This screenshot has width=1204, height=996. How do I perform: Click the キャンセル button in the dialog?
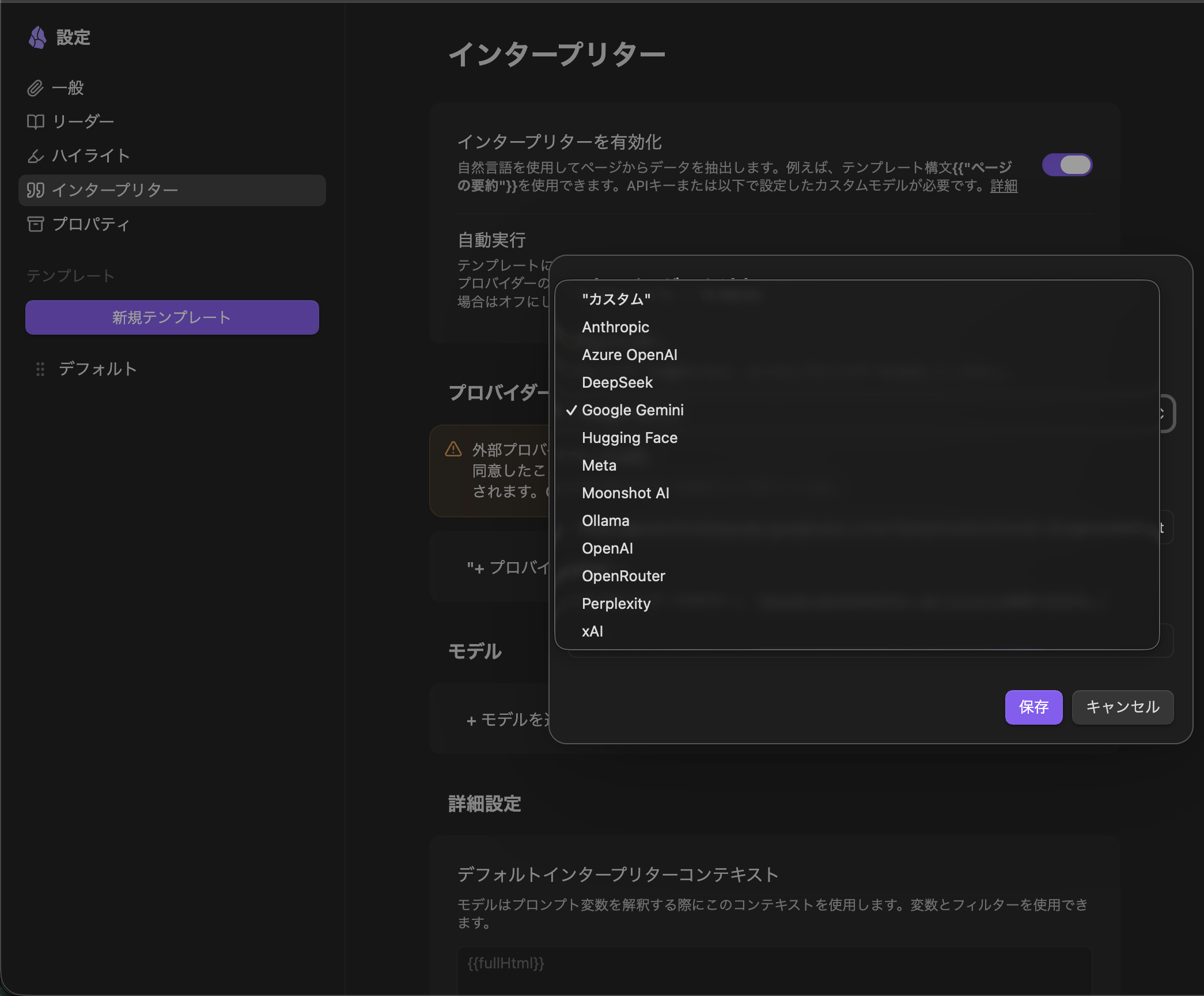point(1122,707)
